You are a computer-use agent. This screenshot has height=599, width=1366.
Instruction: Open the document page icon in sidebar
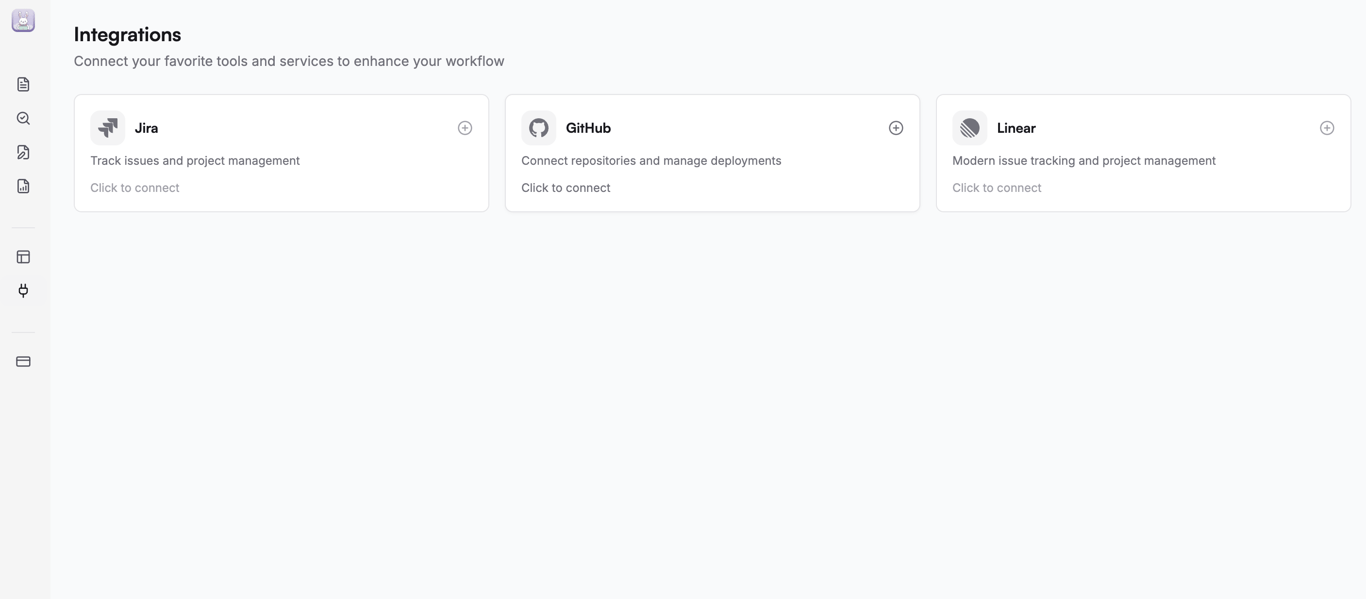tap(23, 84)
